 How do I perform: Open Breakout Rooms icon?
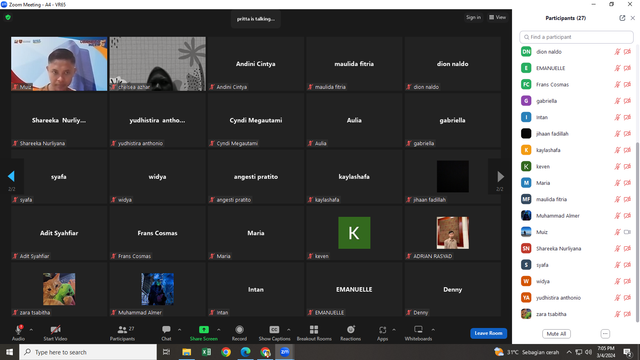tap(314, 329)
